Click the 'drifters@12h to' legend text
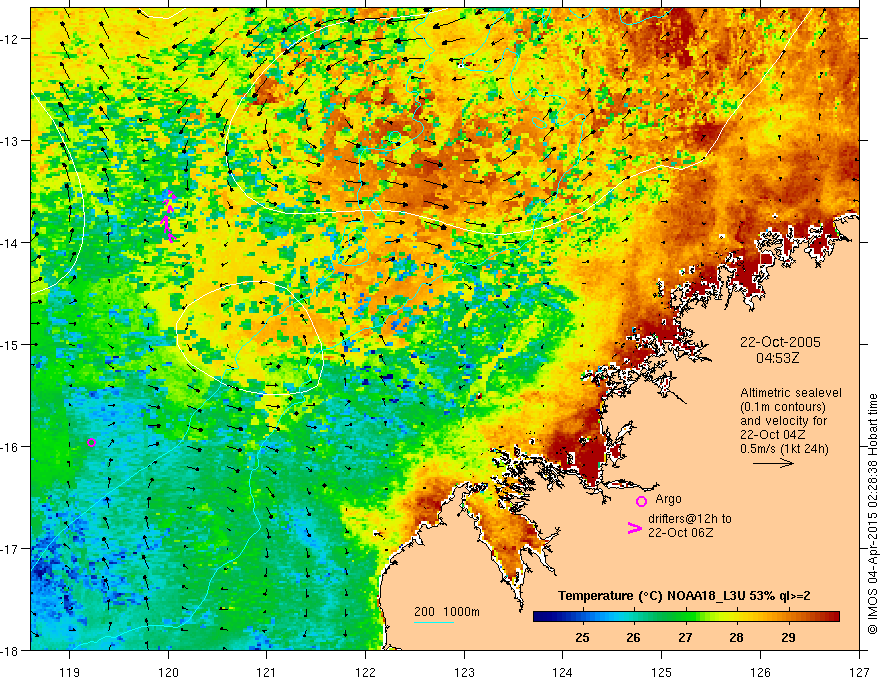 (690, 518)
